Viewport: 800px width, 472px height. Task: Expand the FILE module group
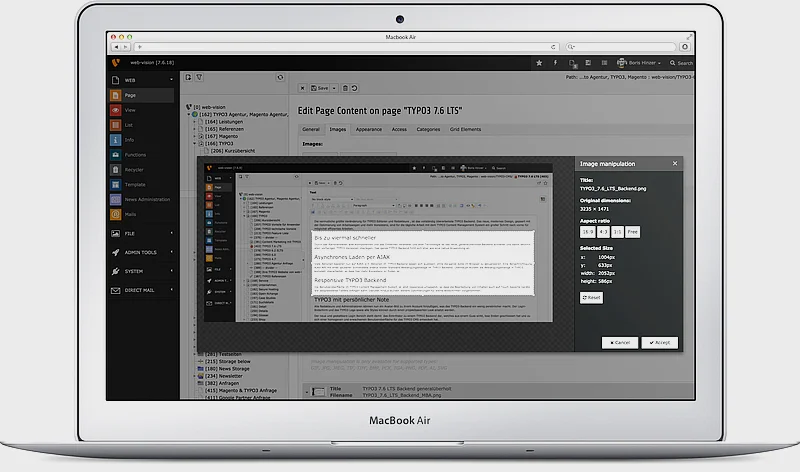click(x=141, y=233)
